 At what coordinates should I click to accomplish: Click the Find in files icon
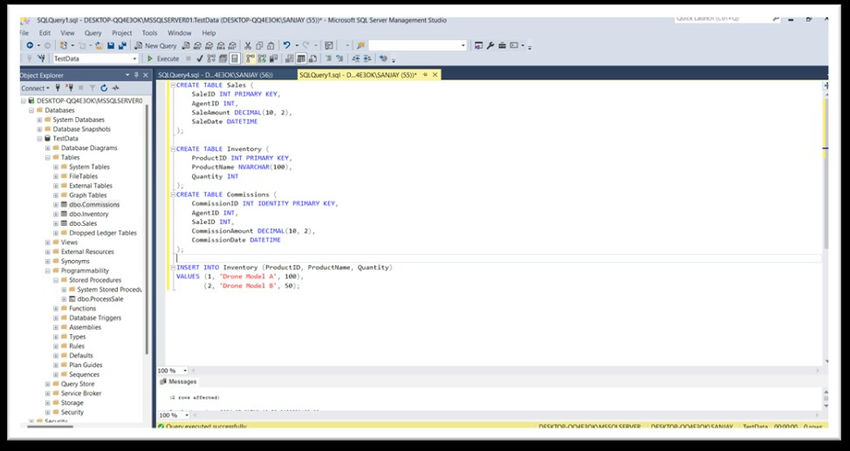[360, 46]
